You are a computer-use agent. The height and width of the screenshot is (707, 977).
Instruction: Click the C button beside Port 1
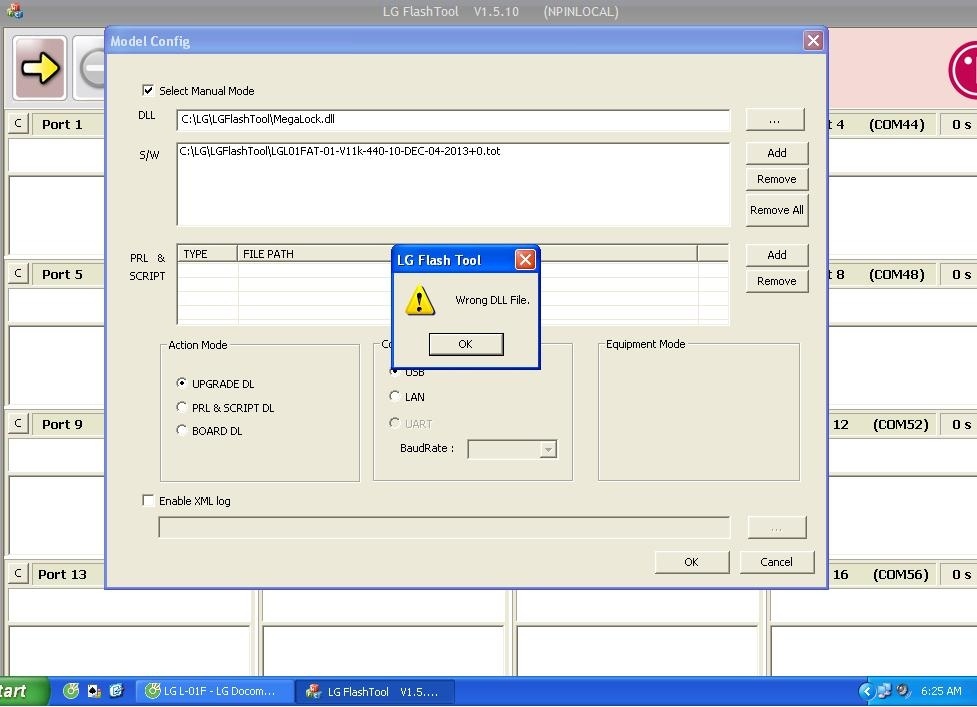coord(18,124)
